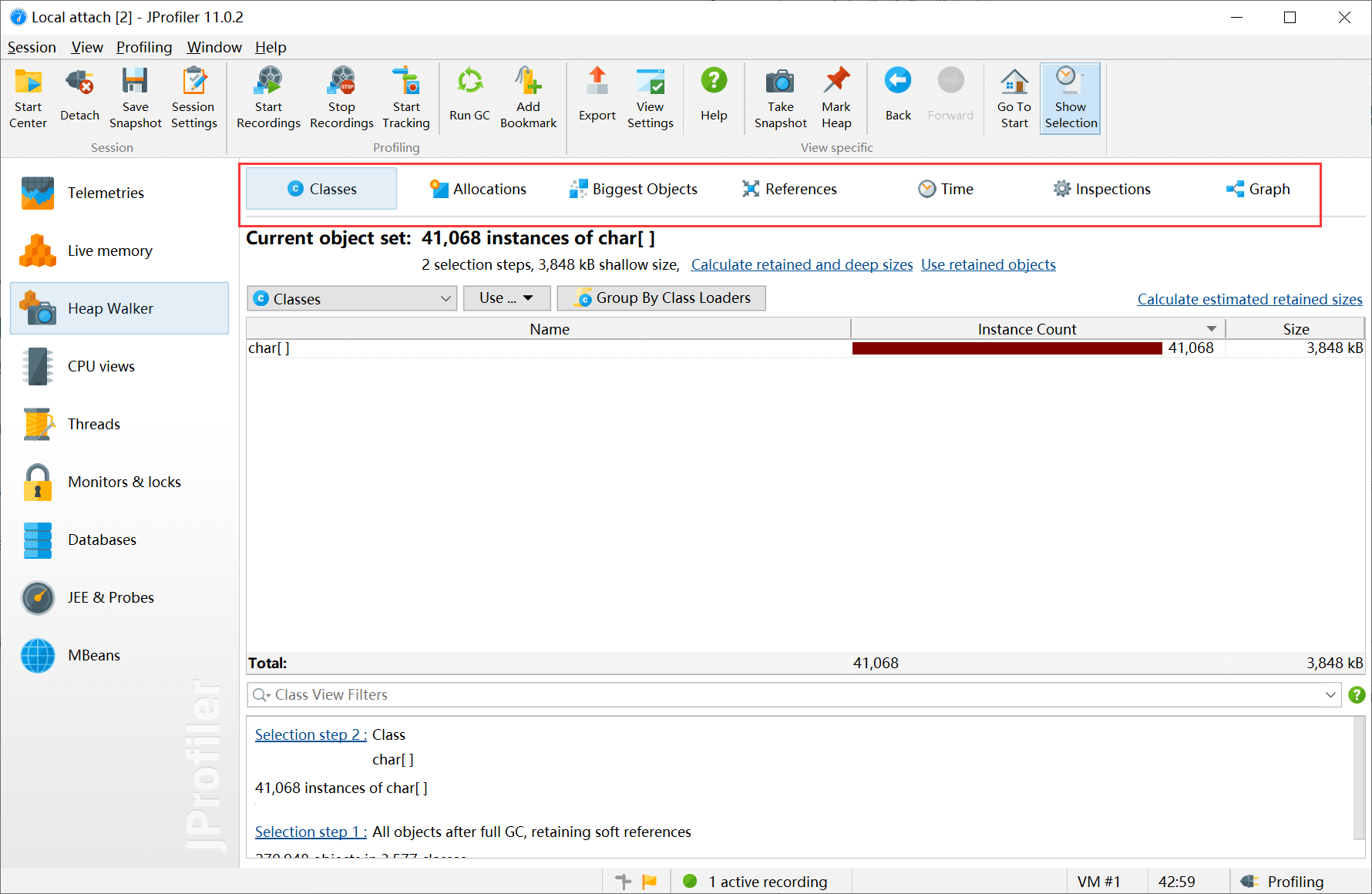
Task: Open the Use ... dropdown button
Action: click(x=506, y=298)
